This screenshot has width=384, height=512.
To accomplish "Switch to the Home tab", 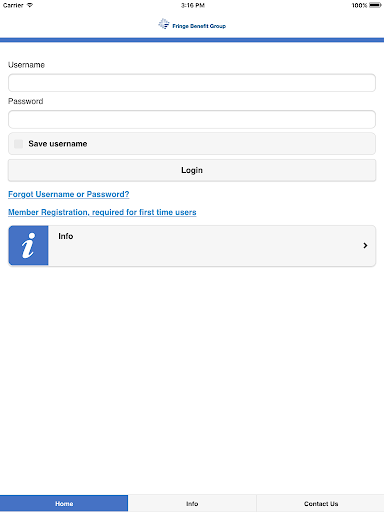I will click(64, 503).
